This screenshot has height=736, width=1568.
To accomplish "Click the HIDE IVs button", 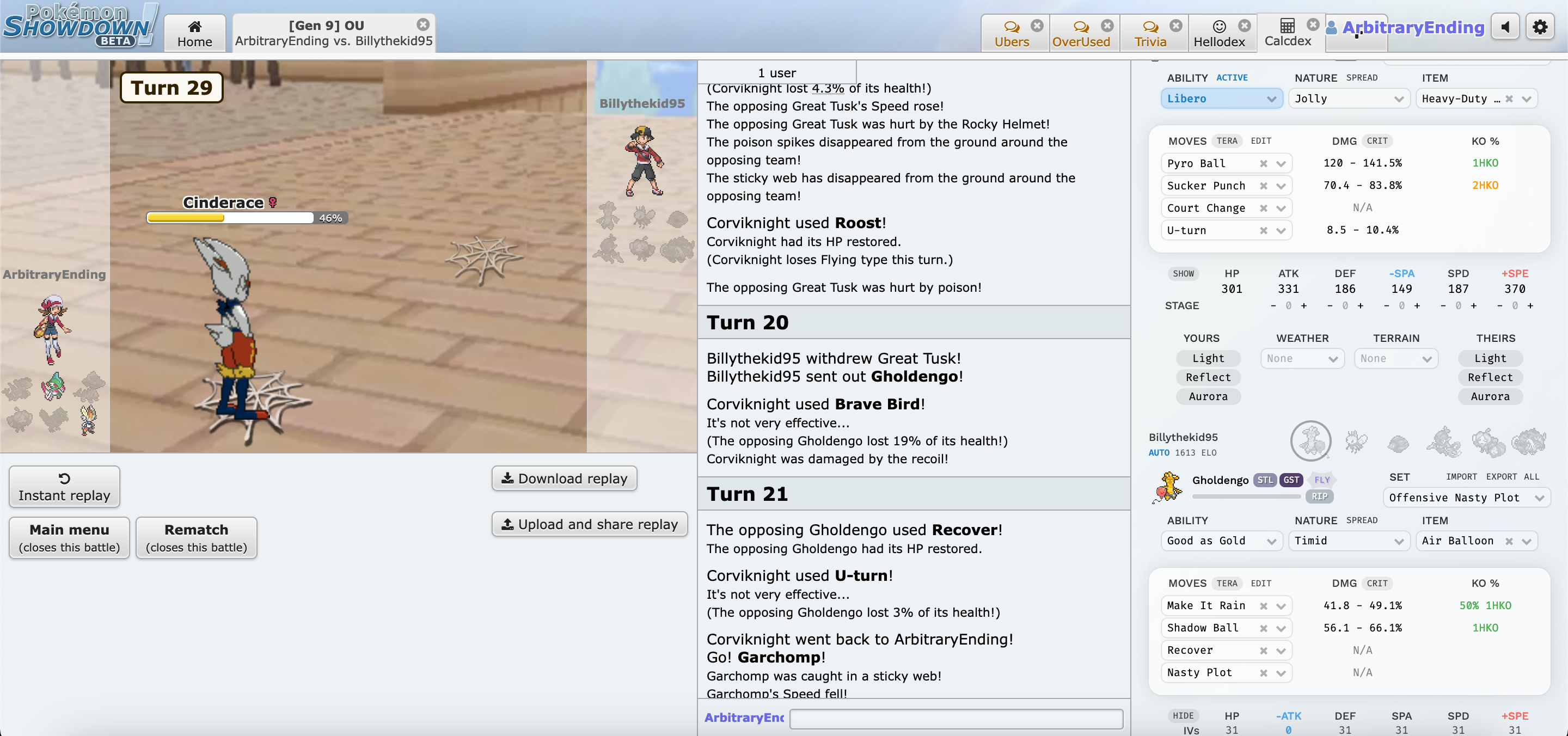I will (x=1183, y=716).
